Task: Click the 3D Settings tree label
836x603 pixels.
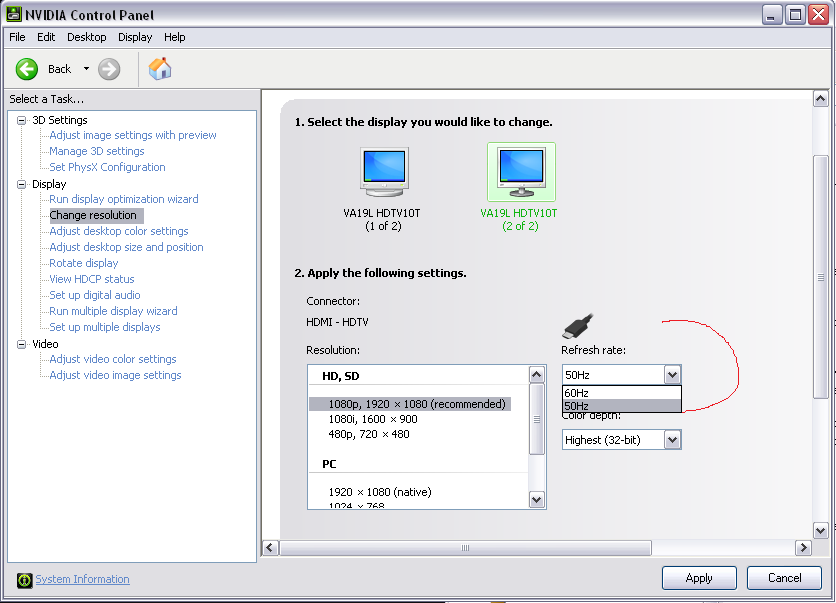Action: click(60, 120)
